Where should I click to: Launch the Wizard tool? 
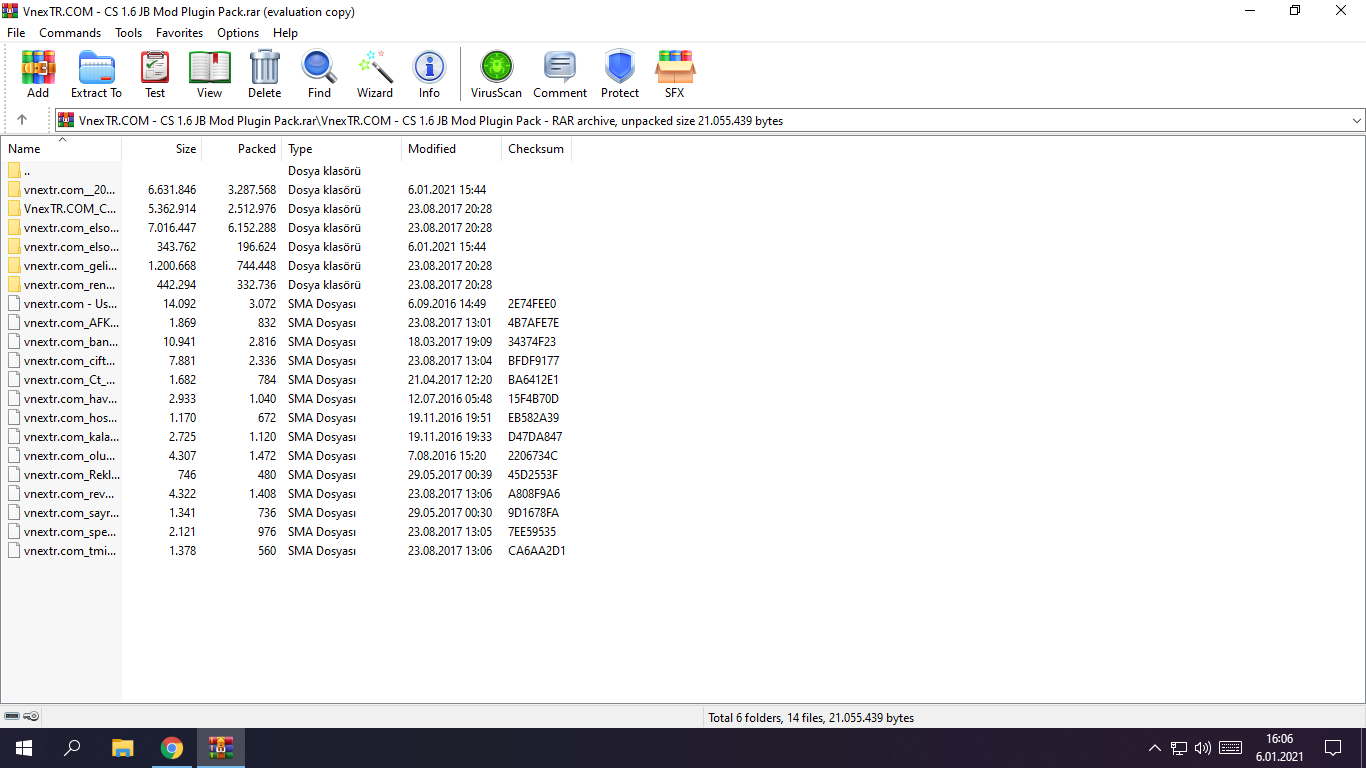375,75
